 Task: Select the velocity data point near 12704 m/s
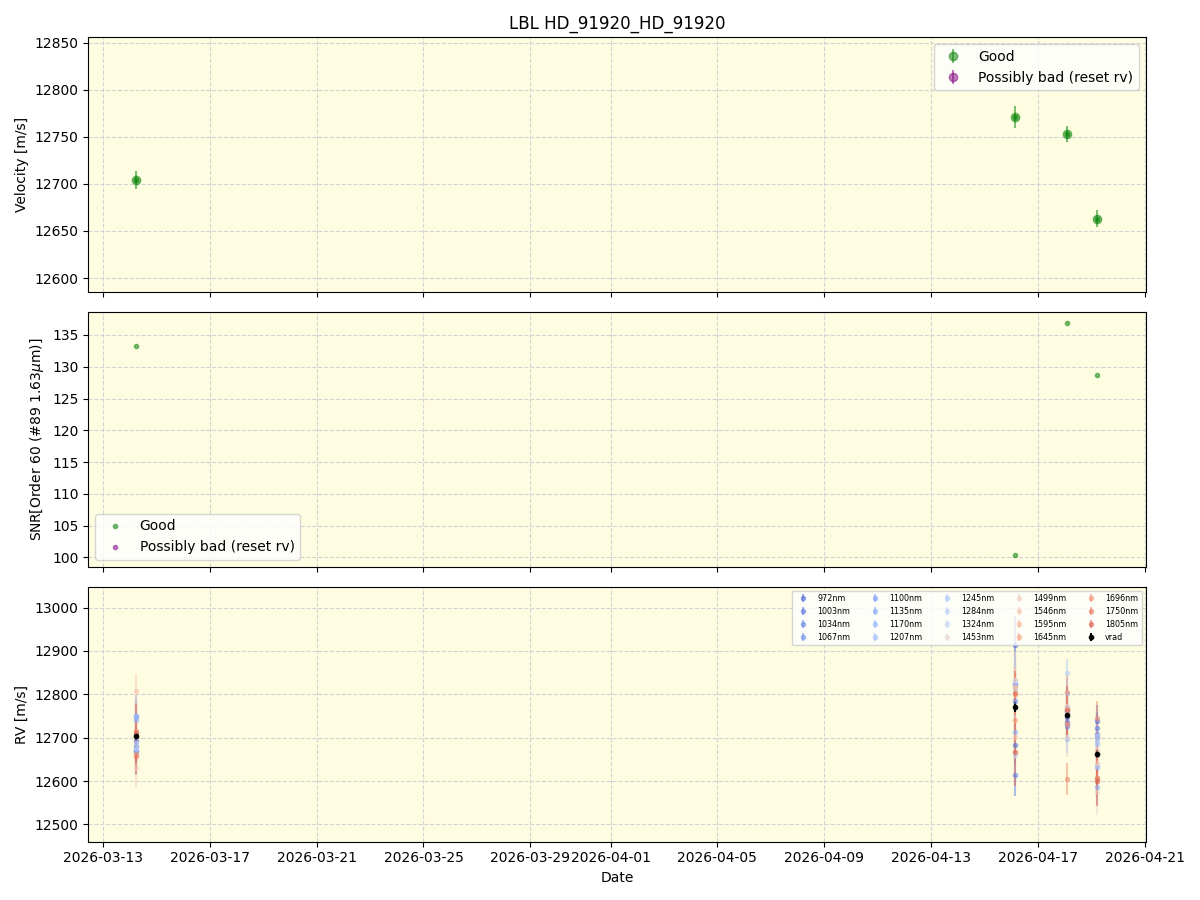[x=136, y=180]
